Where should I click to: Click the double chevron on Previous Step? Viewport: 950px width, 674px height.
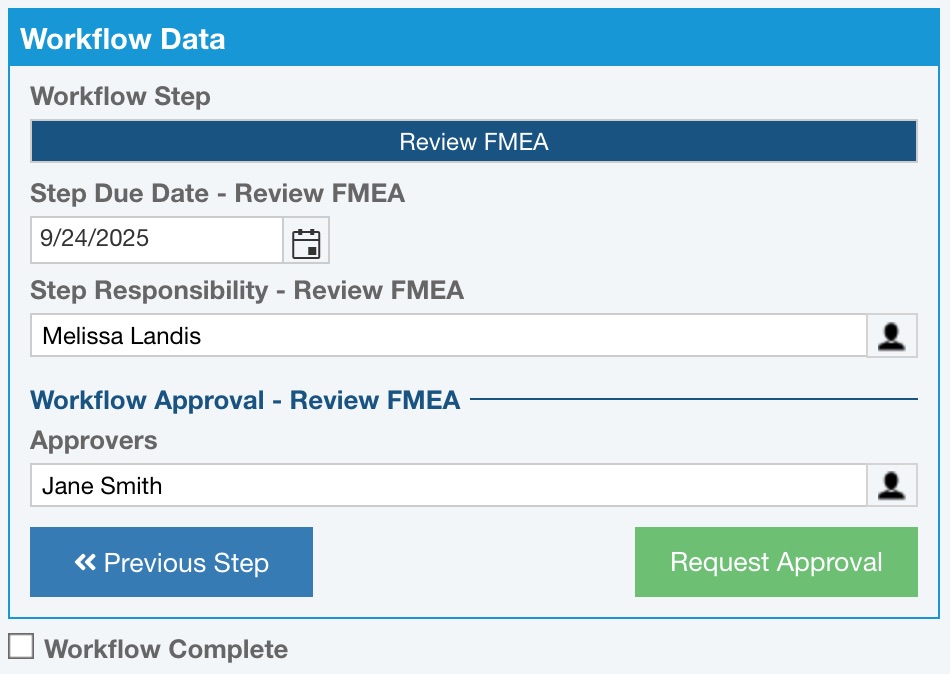85,563
